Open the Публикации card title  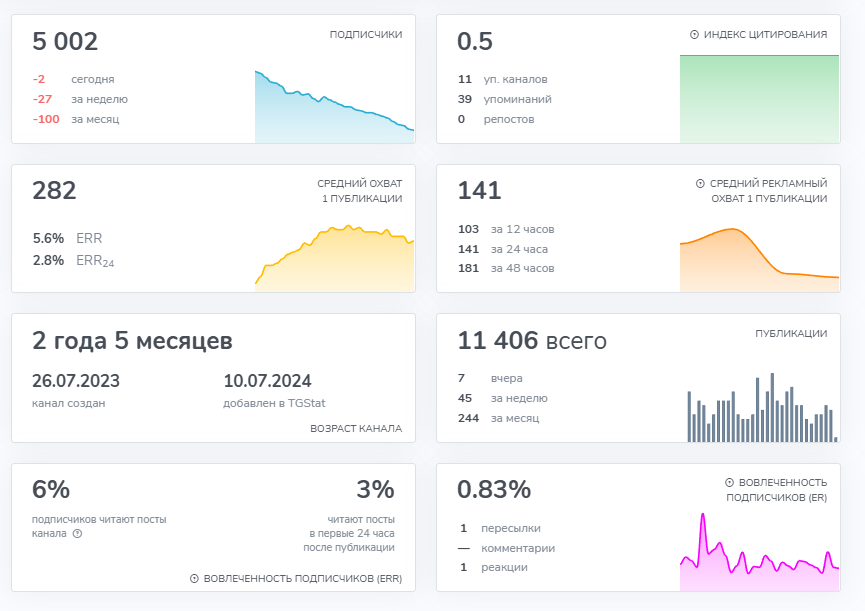(790, 334)
